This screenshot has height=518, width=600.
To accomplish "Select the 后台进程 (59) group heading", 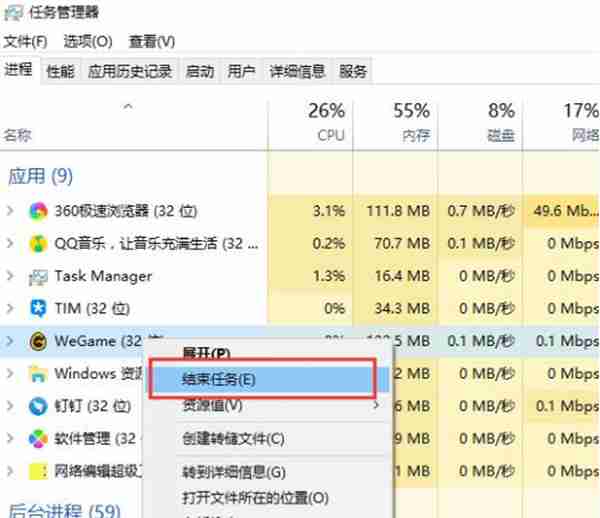I will coord(64,510).
